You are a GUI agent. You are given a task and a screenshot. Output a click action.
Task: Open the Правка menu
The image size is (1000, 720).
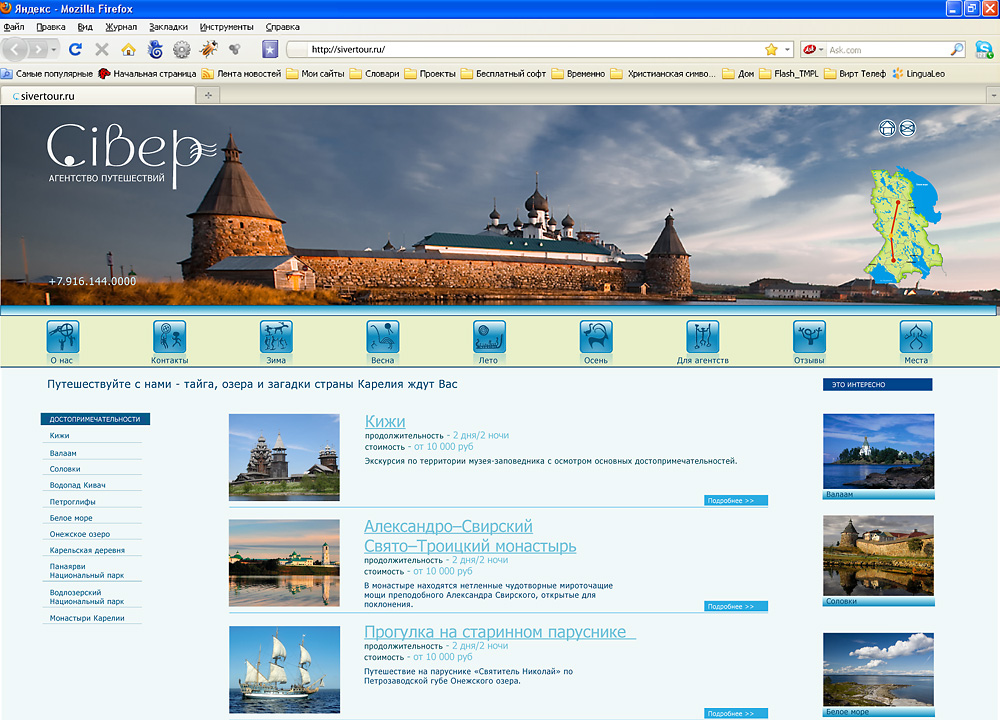(x=50, y=27)
